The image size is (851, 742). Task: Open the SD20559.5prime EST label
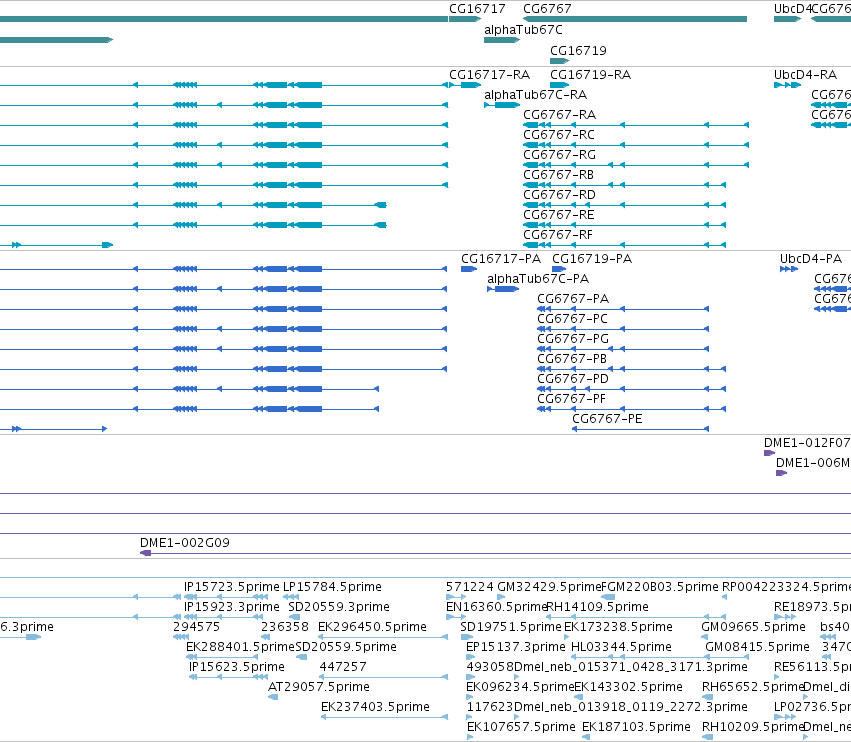click(346, 646)
